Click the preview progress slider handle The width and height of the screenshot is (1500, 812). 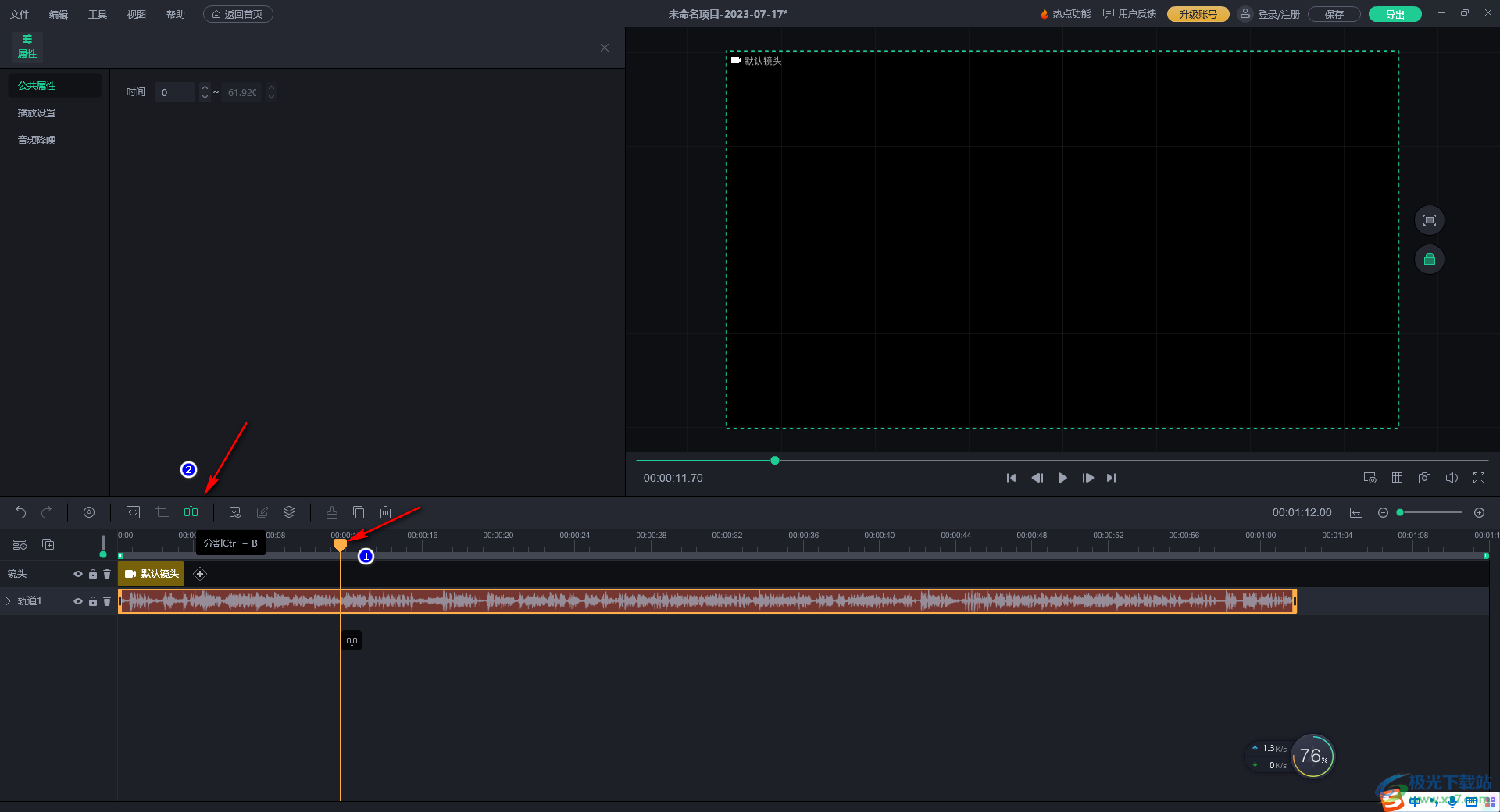(775, 461)
